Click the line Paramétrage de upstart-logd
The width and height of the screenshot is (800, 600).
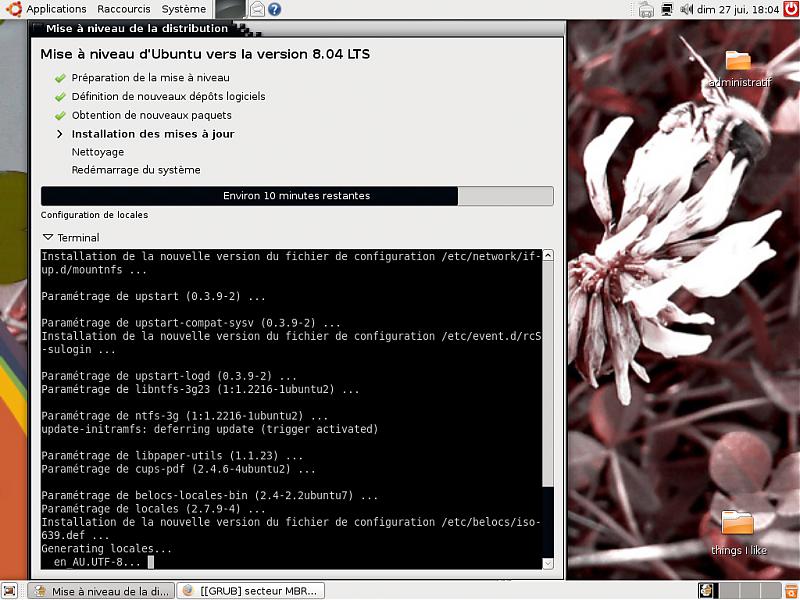click(169, 376)
